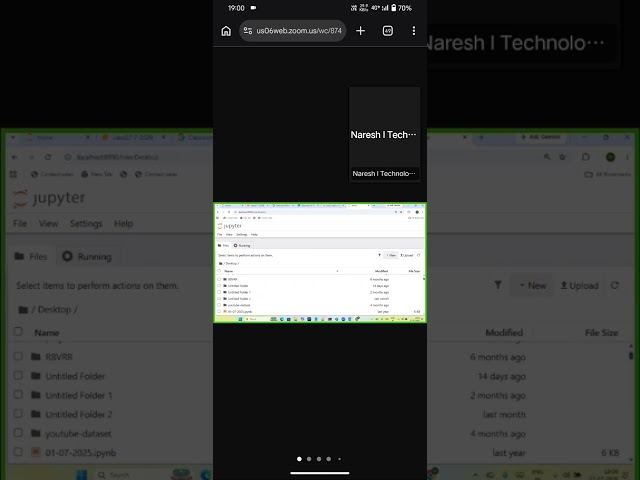
Task: Open the apps grid icon in bookmarks bar
Action: click(13, 174)
